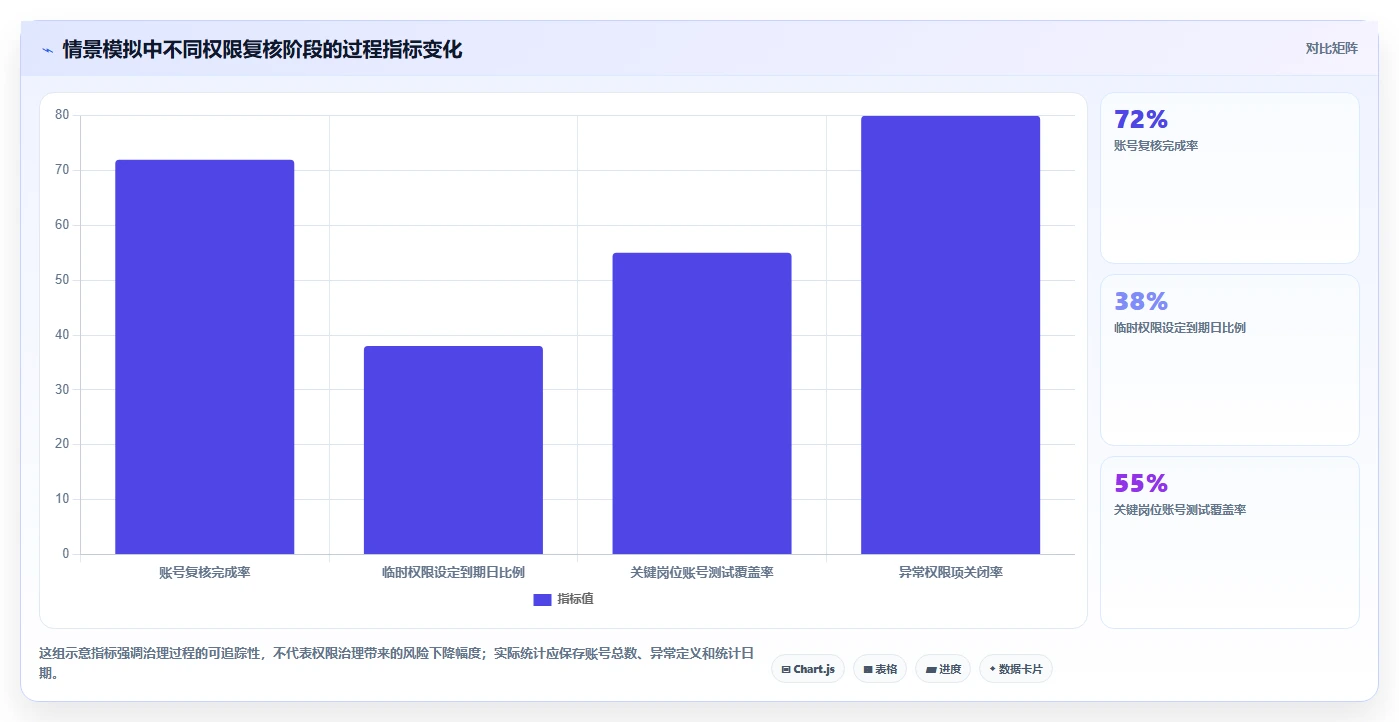This screenshot has width=1399, height=722.
Task: Select the 数据卡片 tag chip
Action: [1016, 669]
